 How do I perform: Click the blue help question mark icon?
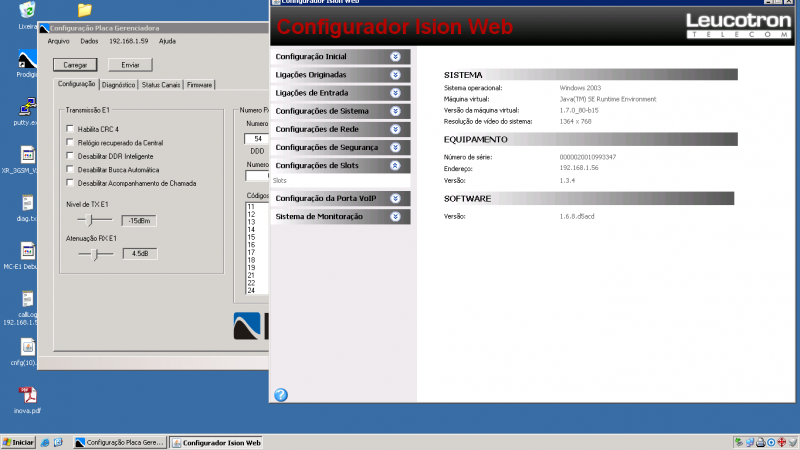coord(281,395)
